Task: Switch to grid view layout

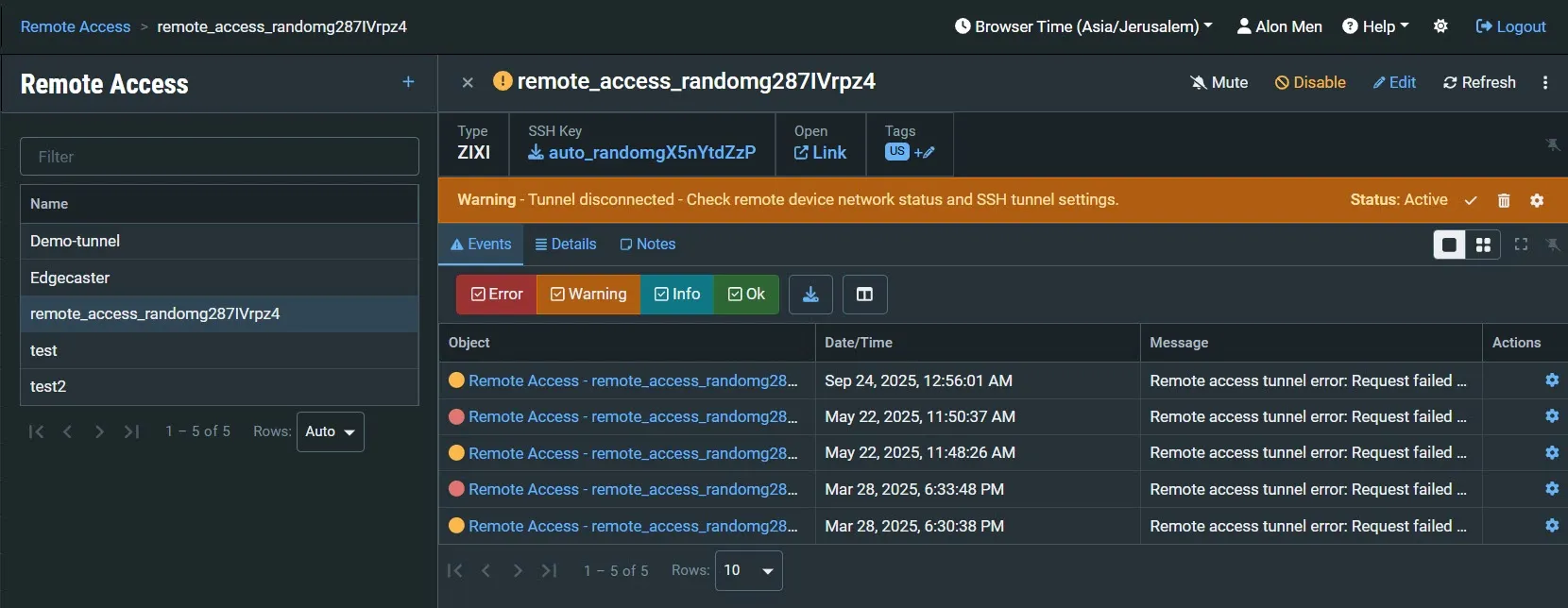Action: 1483,245
